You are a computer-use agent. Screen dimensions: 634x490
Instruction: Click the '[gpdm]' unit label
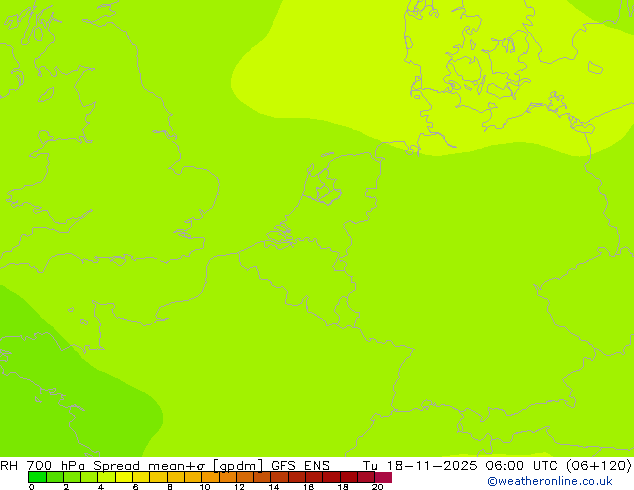(238, 466)
